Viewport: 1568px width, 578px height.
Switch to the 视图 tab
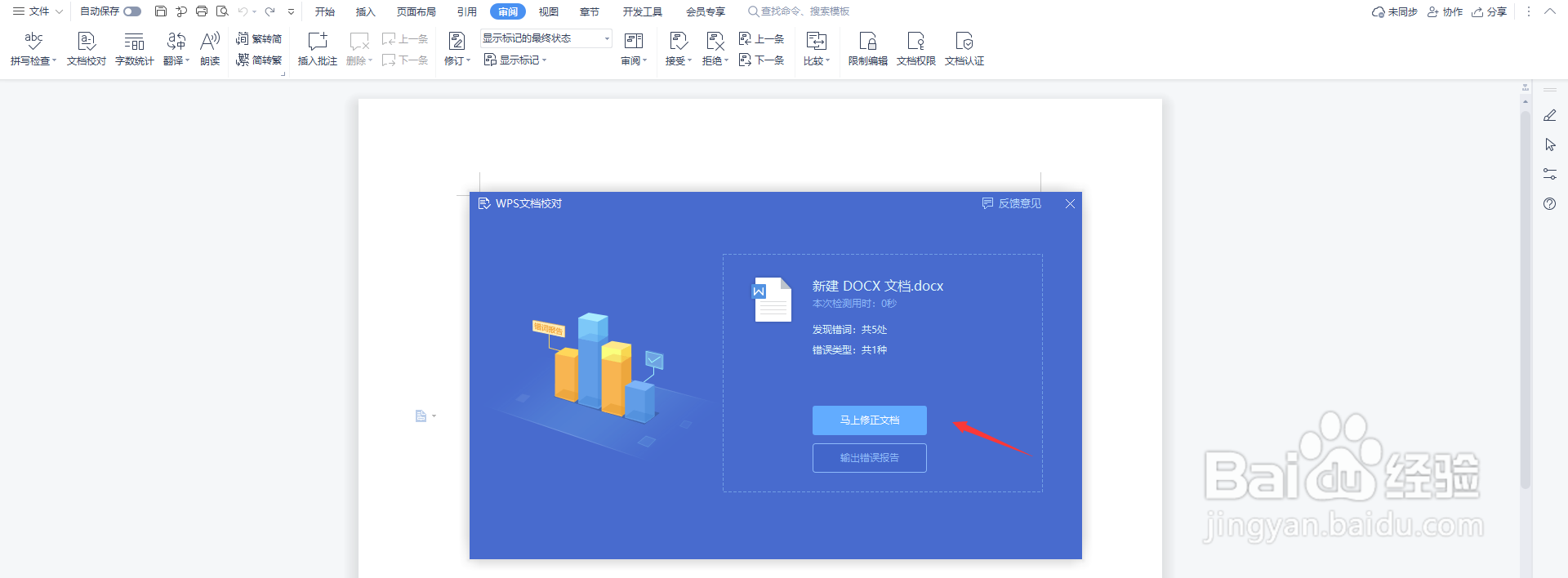(x=549, y=11)
